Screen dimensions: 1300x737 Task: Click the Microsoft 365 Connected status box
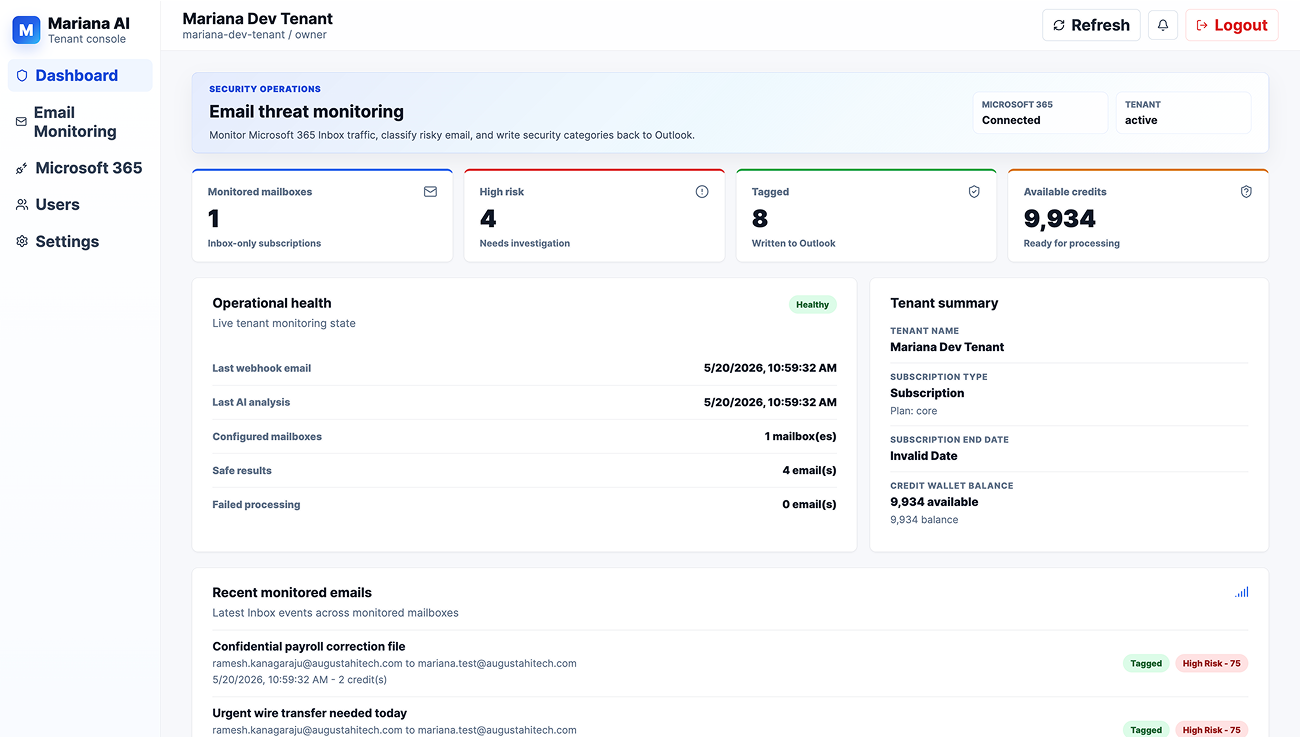tap(1040, 113)
